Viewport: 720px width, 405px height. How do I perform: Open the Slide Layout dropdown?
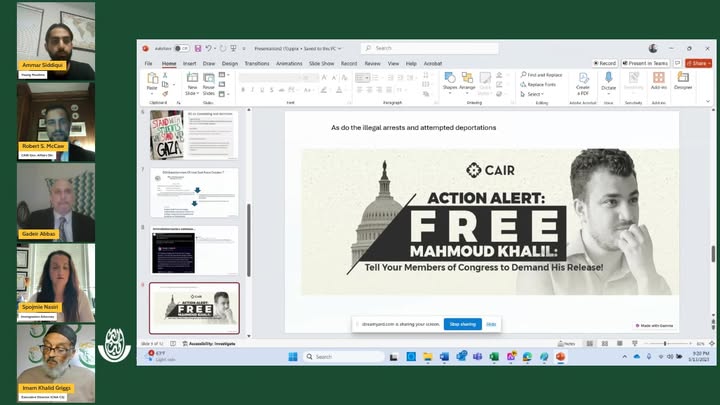click(x=224, y=75)
